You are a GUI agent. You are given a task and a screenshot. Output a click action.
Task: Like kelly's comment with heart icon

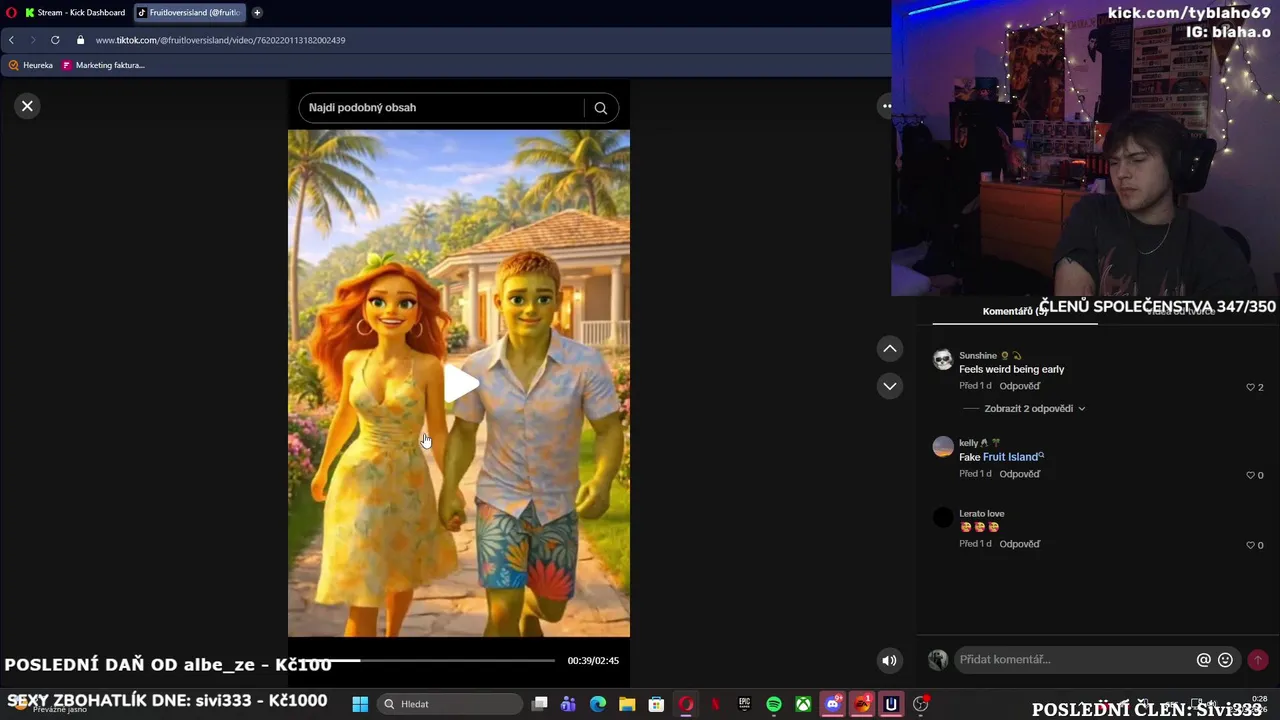click(1250, 475)
